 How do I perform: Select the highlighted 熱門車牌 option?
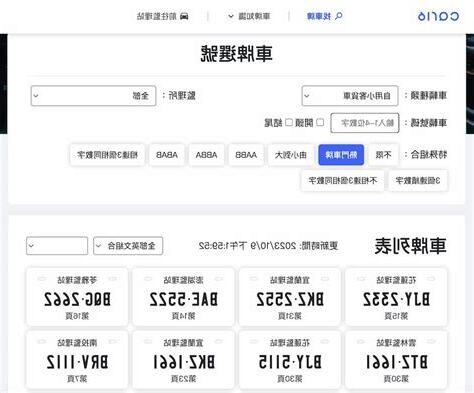tap(341, 155)
